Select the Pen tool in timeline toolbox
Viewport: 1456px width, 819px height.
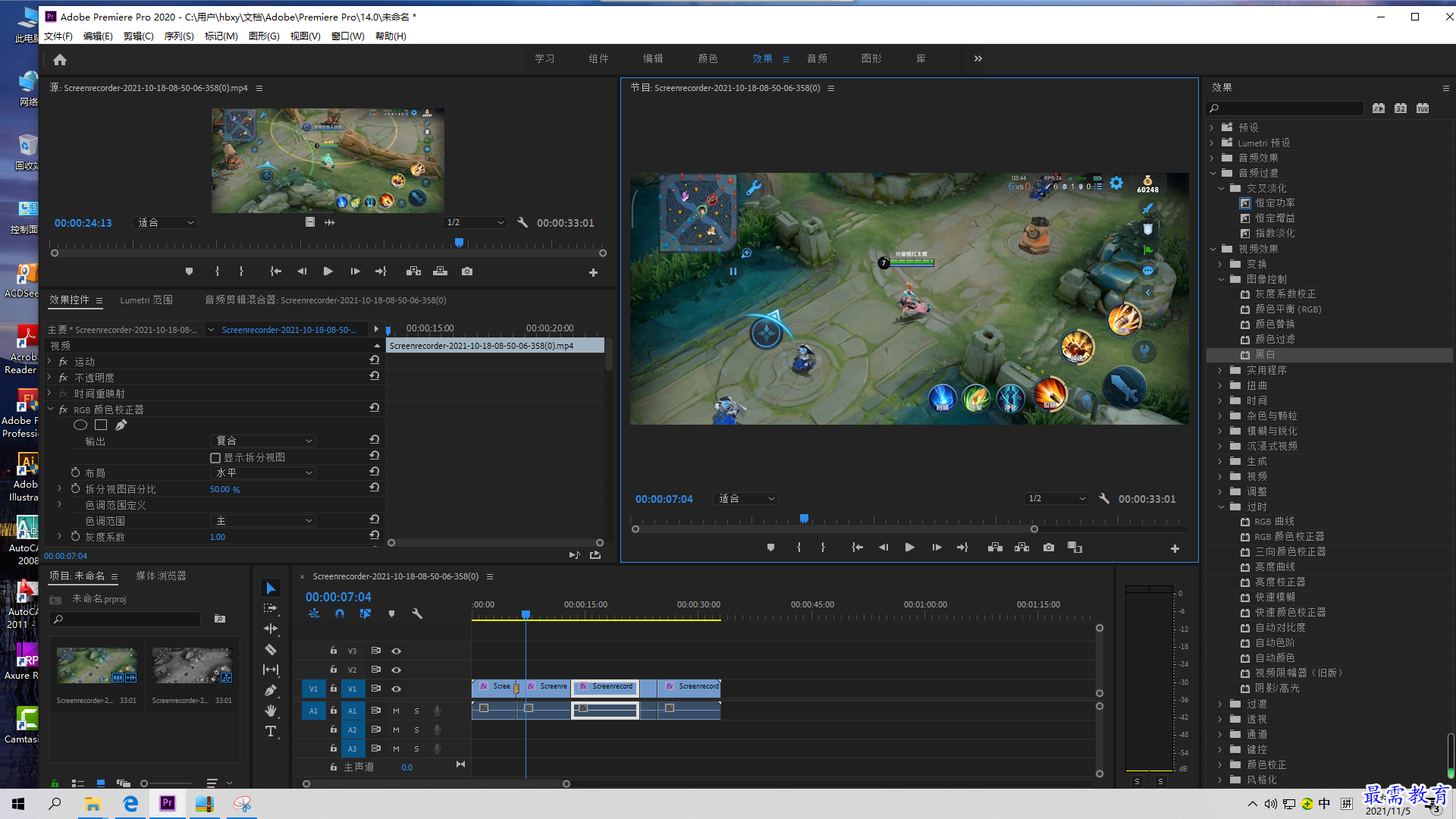click(x=271, y=690)
